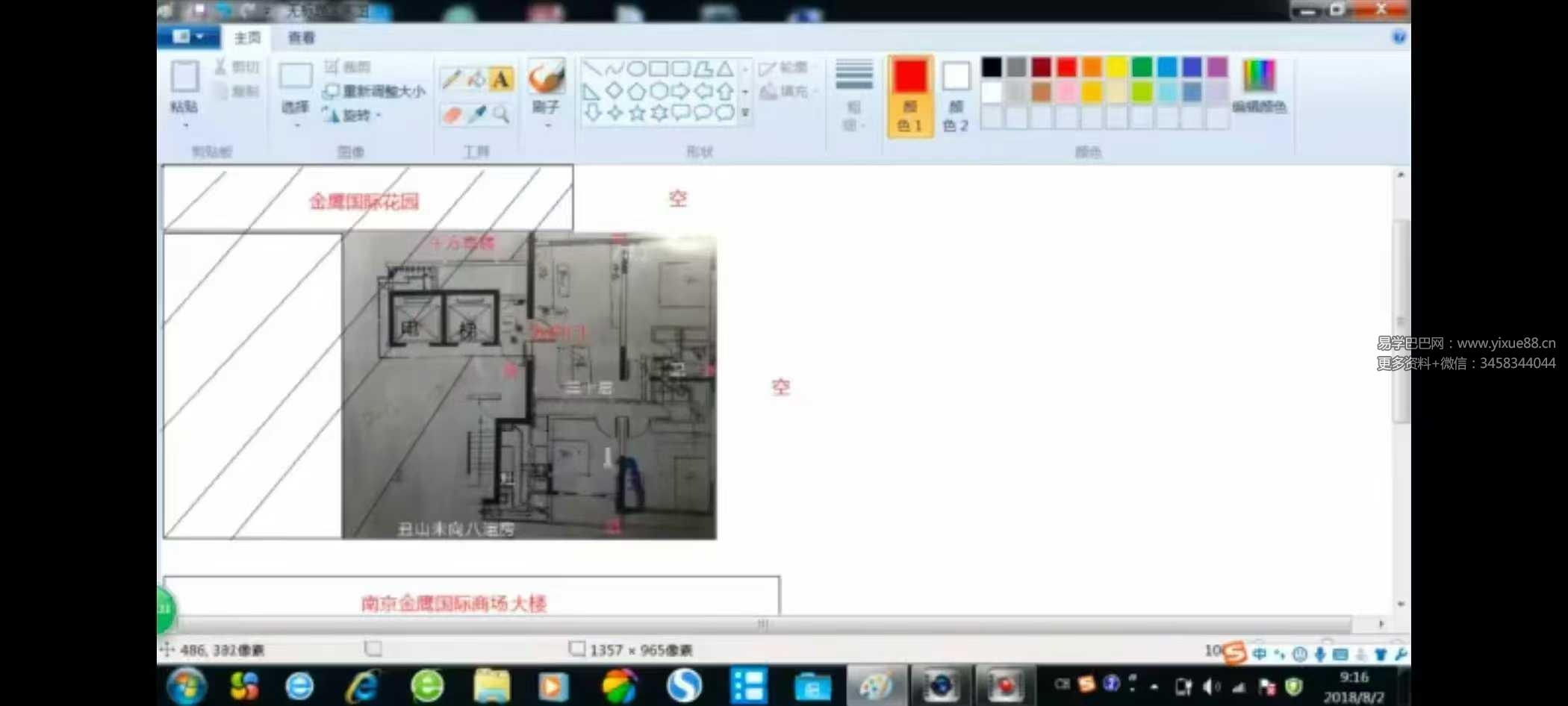The width and height of the screenshot is (1568, 706).
Task: Choose the Eraser tool
Action: [451, 114]
